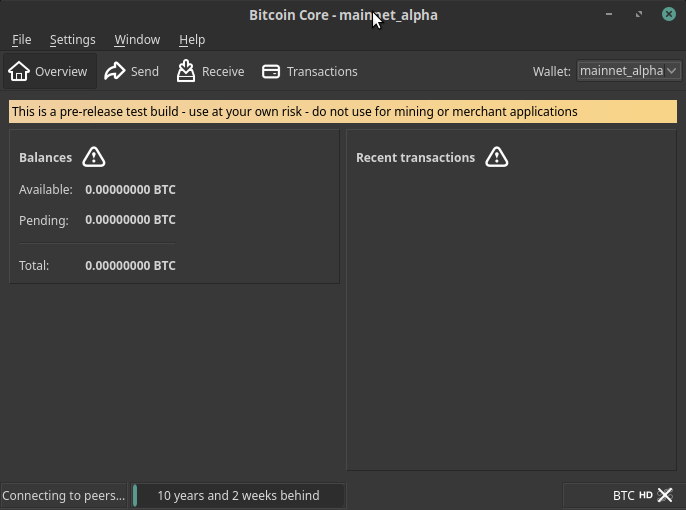The width and height of the screenshot is (686, 510).
Task: Click the Pending balance value
Action: [x=130, y=220]
